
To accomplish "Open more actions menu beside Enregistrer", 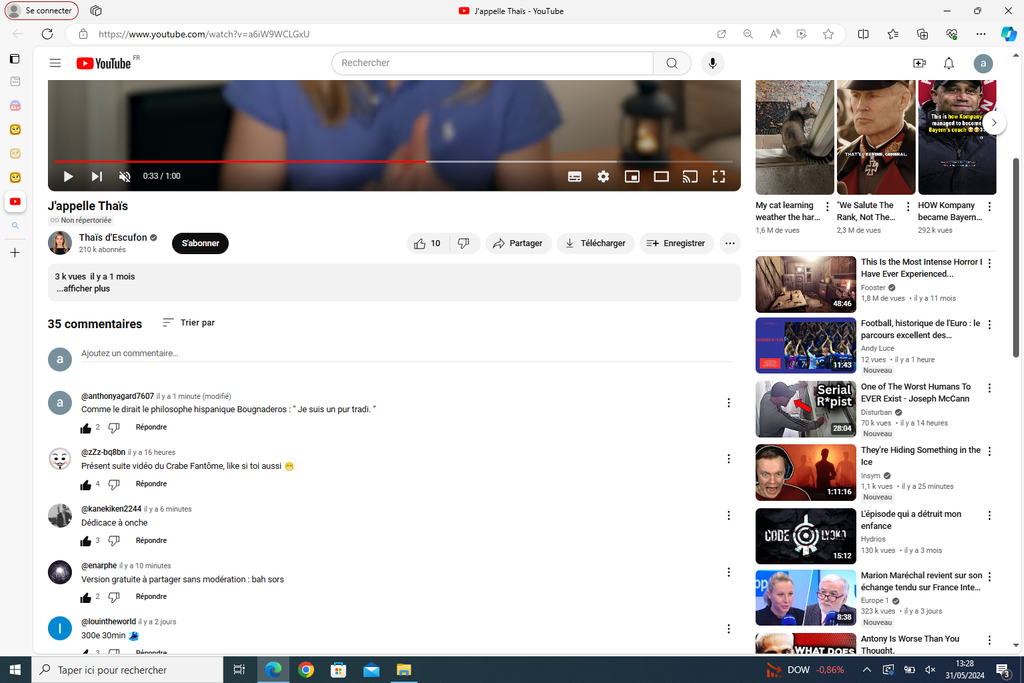I will (730, 243).
